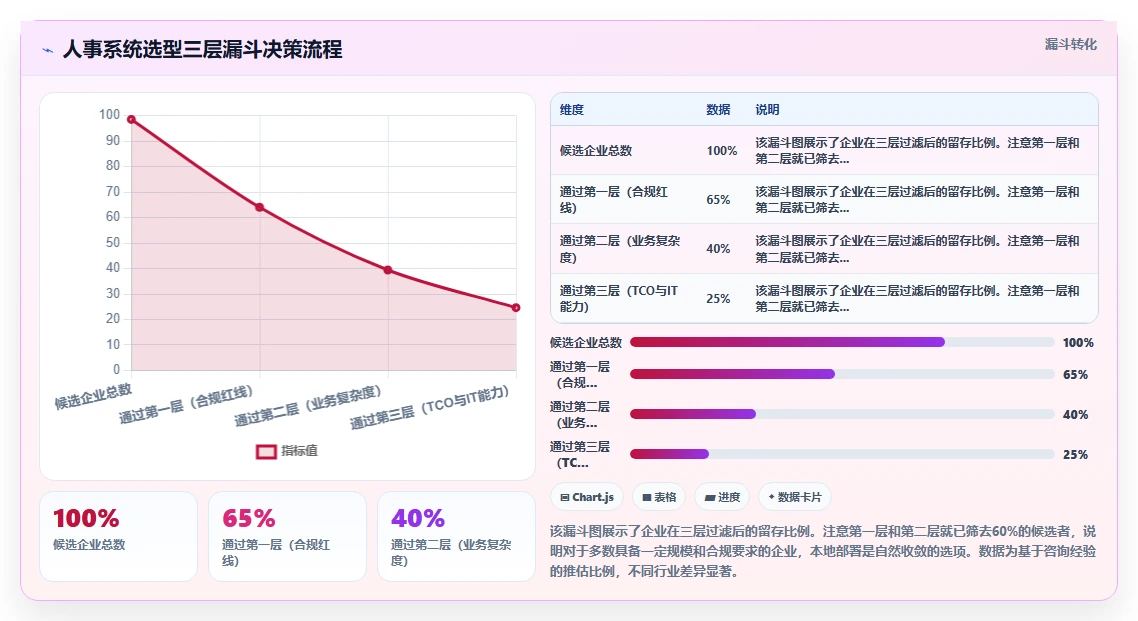Click the 漏斗转化 tag in header
The width and height of the screenshot is (1138, 621).
pyautogui.click(x=1071, y=44)
